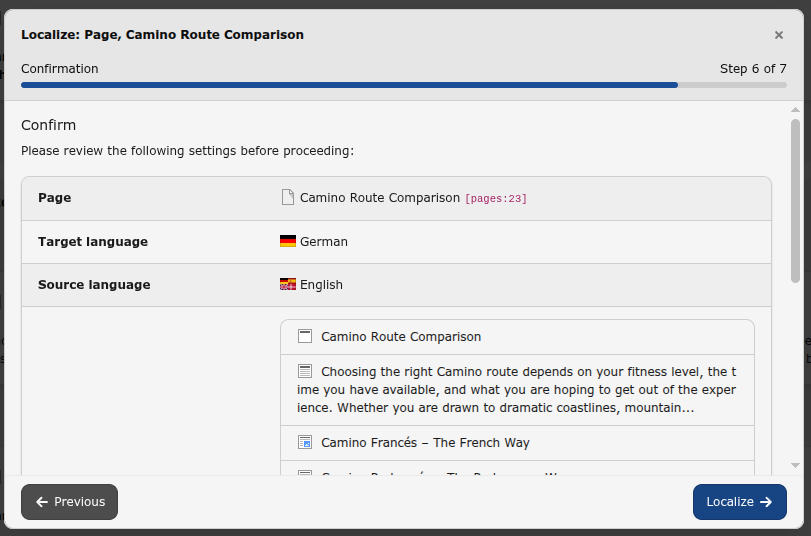This screenshot has height=536, width=811.
Task: Click the header content icon for Camino Route Comparison
Action: click(305, 336)
